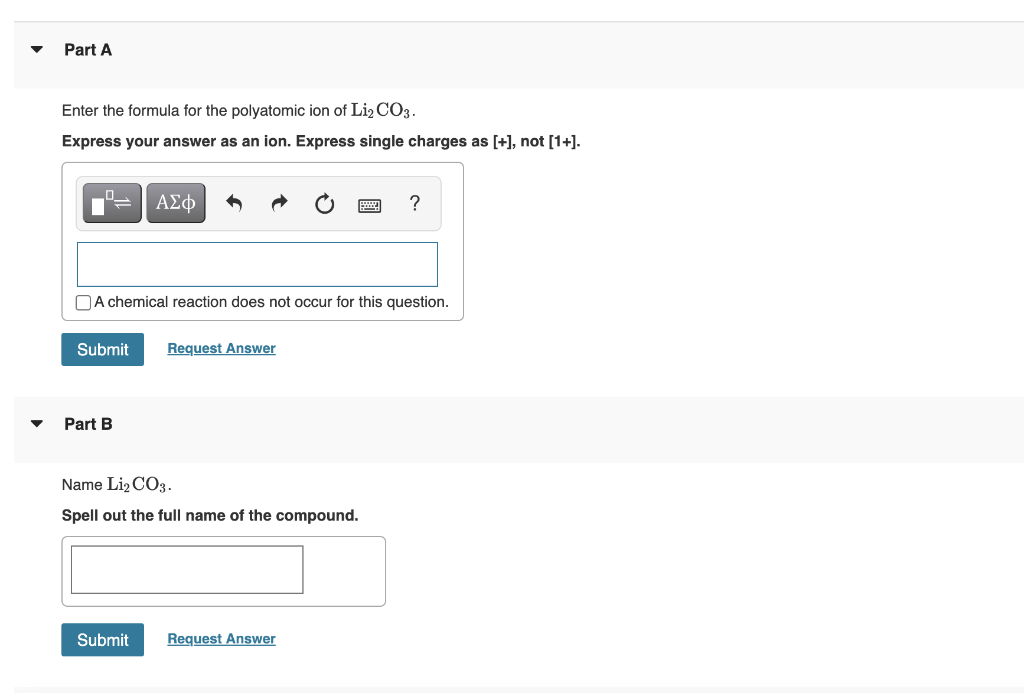1024x693 pixels.
Task: Collapse the Part B section triangle
Action: tap(36, 423)
